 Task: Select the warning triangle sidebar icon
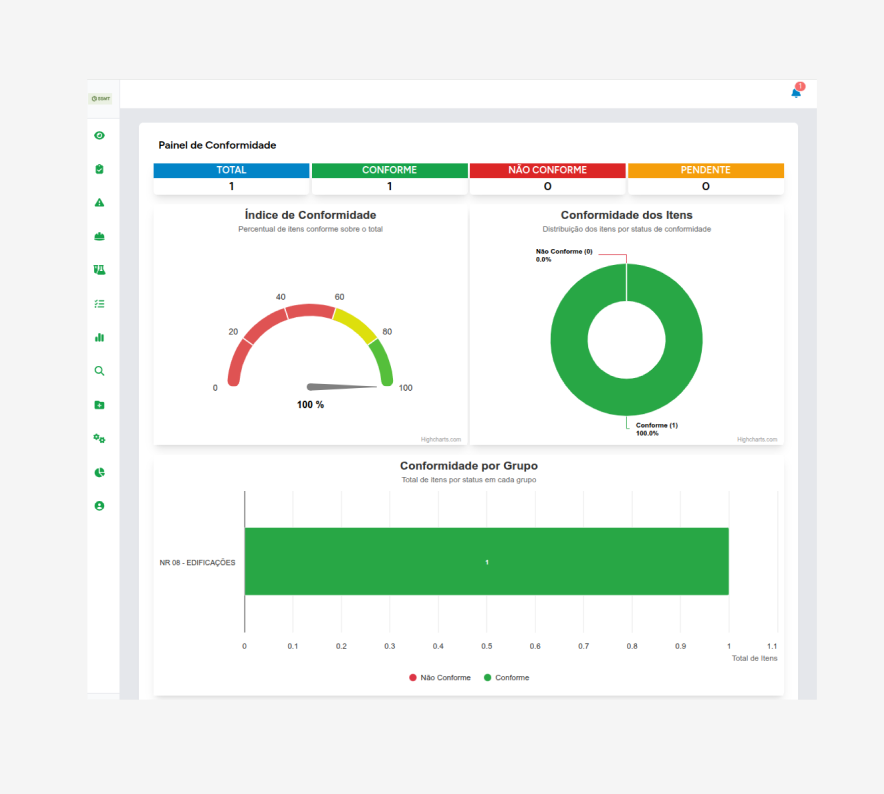[99, 202]
